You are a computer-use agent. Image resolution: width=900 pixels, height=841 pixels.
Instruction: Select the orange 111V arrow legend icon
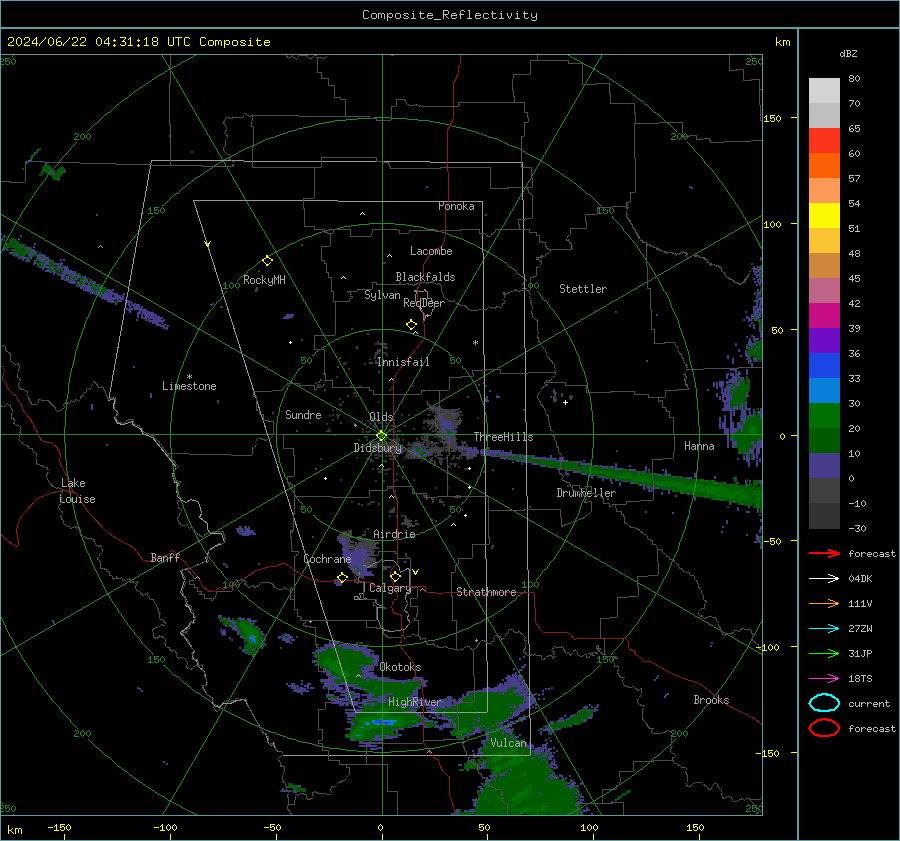pos(824,603)
